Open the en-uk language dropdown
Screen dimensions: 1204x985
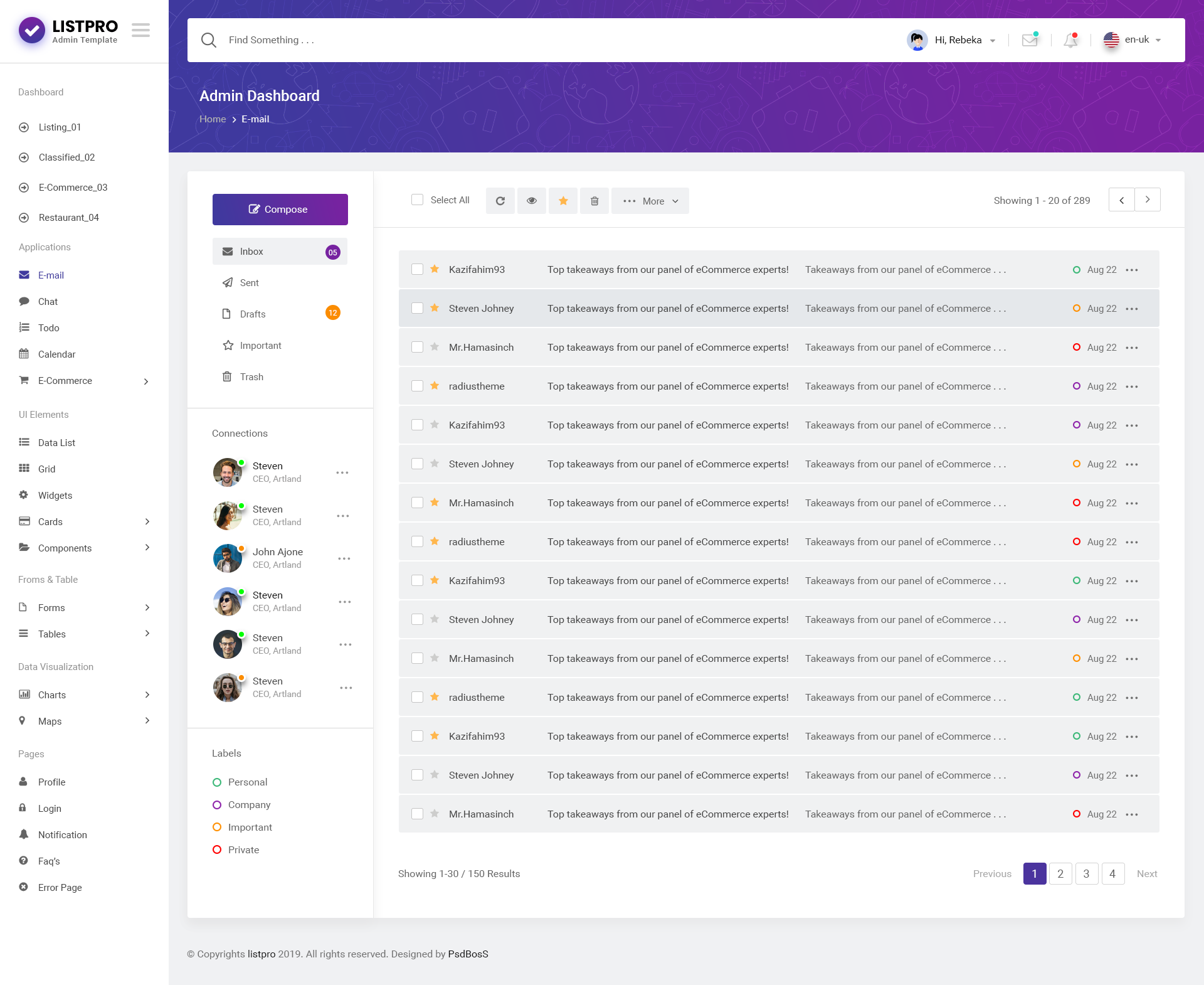click(x=1135, y=40)
